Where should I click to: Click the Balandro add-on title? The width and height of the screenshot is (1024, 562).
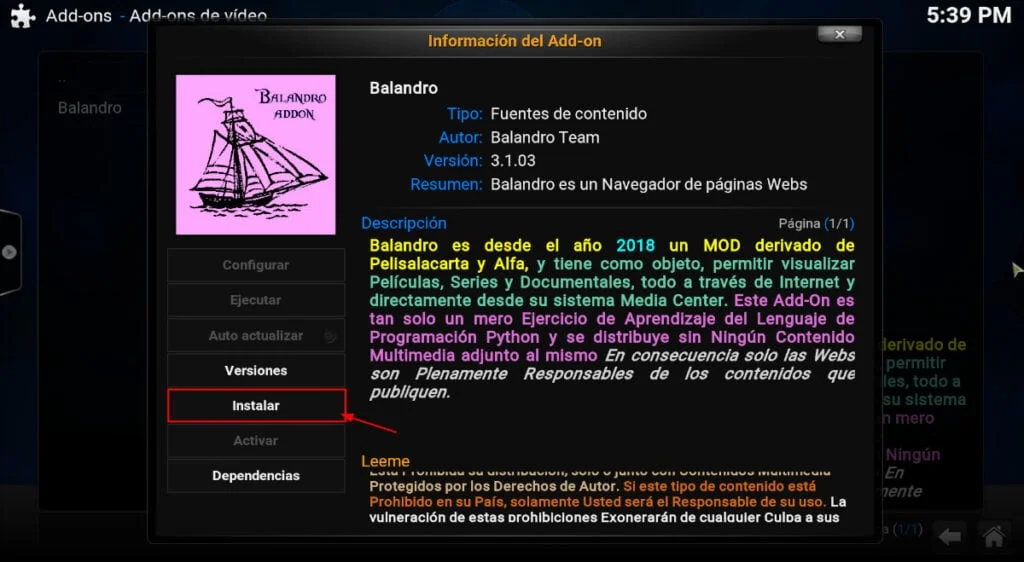tap(404, 88)
